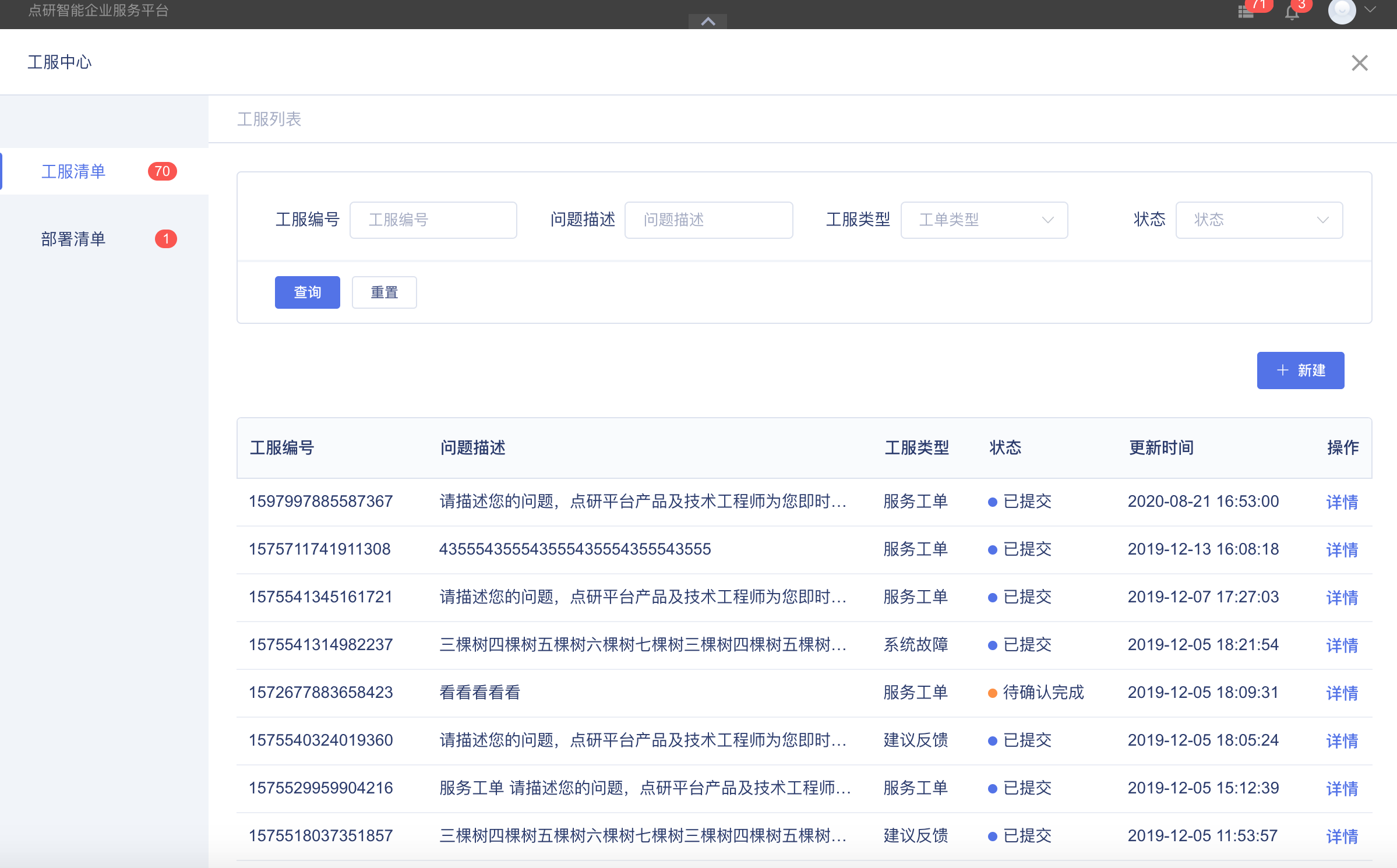Click the user avatar icon
Image resolution: width=1397 pixels, height=868 pixels.
click(1342, 10)
